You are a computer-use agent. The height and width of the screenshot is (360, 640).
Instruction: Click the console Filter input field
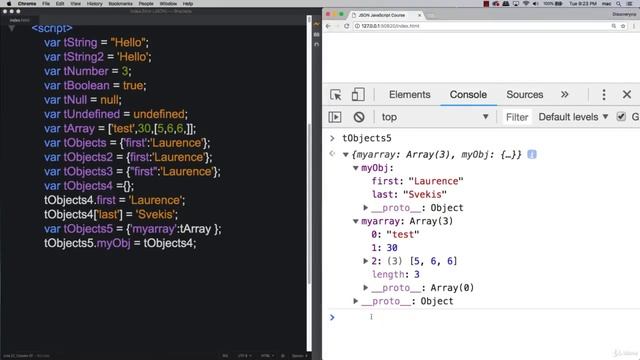click(517, 117)
